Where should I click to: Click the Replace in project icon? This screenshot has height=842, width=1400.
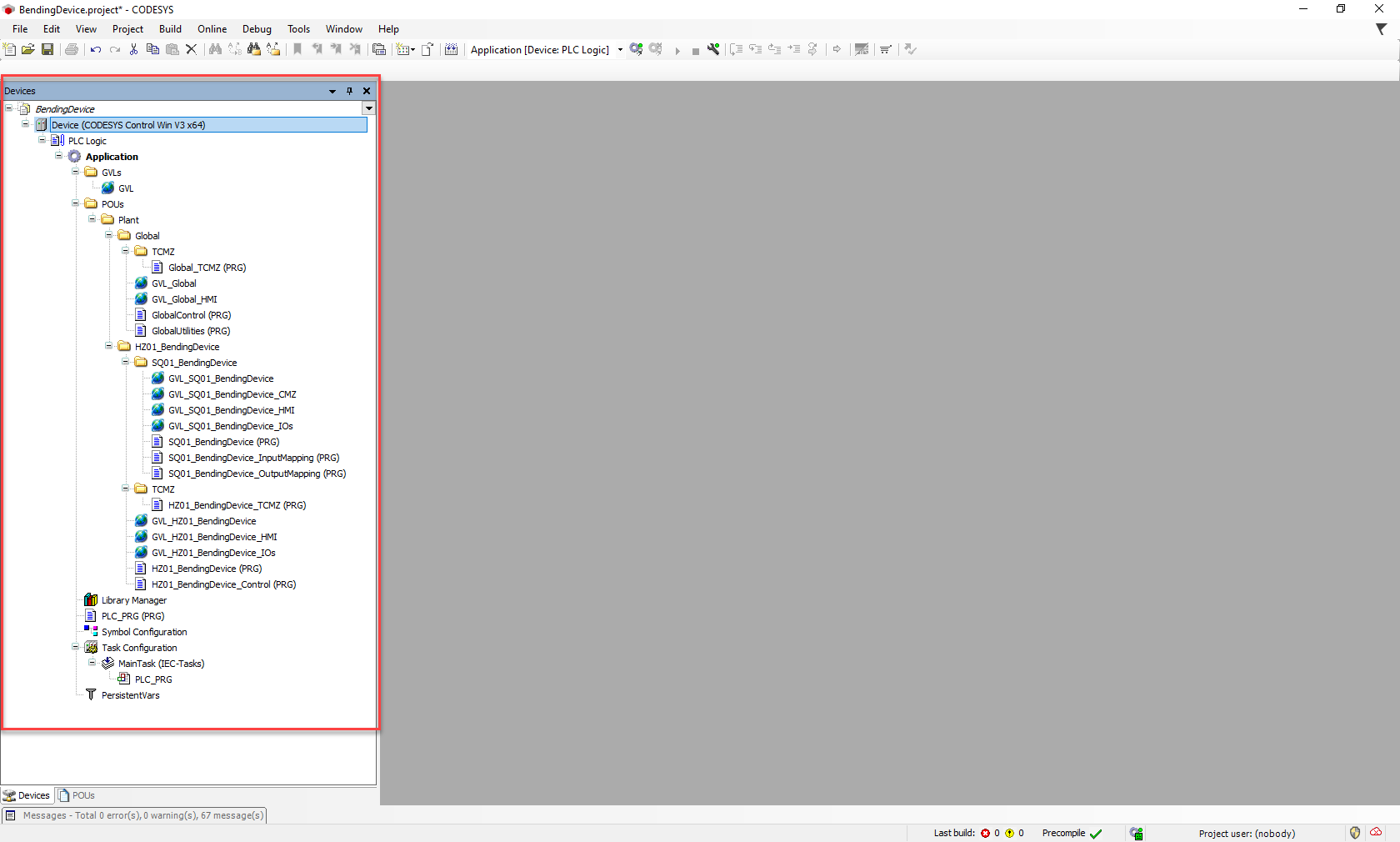pos(273,49)
